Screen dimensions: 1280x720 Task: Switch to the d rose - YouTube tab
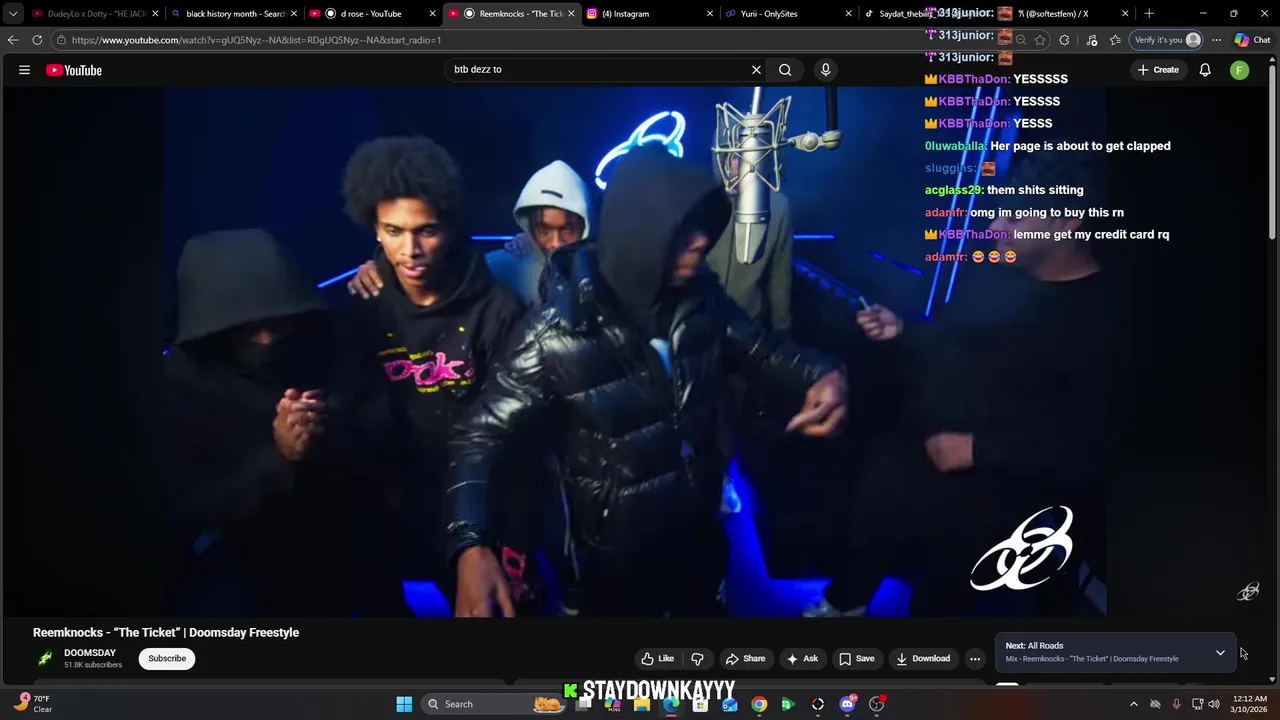tap(370, 14)
